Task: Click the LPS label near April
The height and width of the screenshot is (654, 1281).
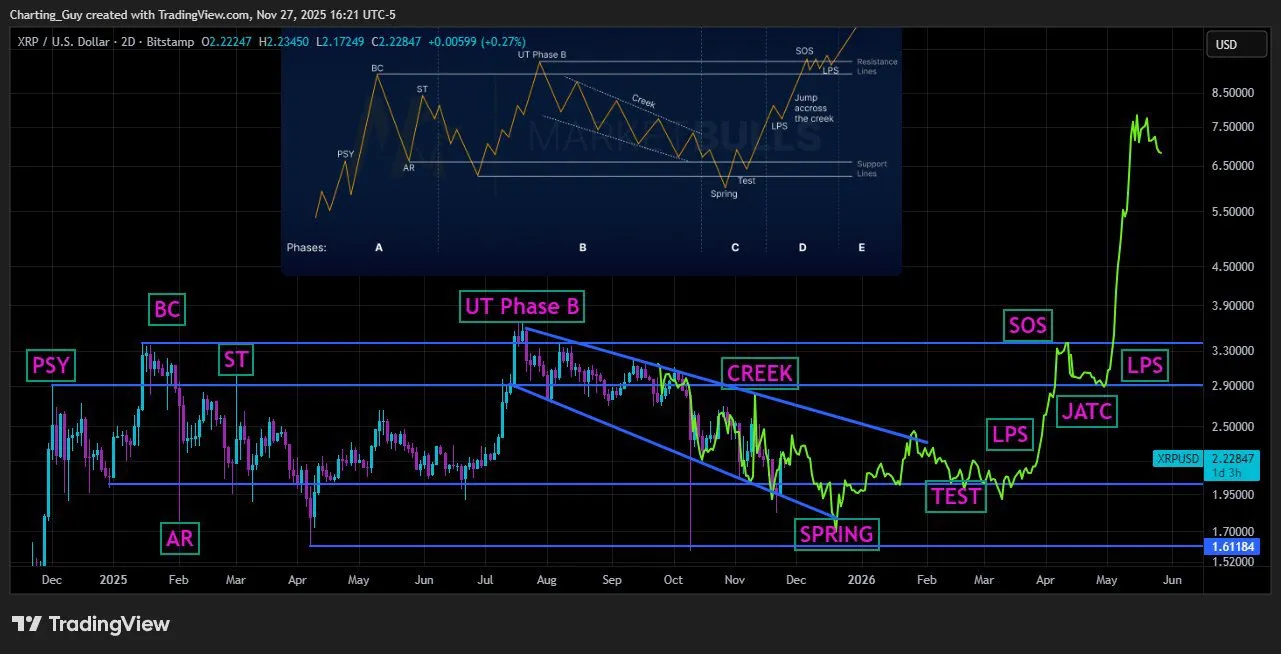Action: tap(1010, 435)
